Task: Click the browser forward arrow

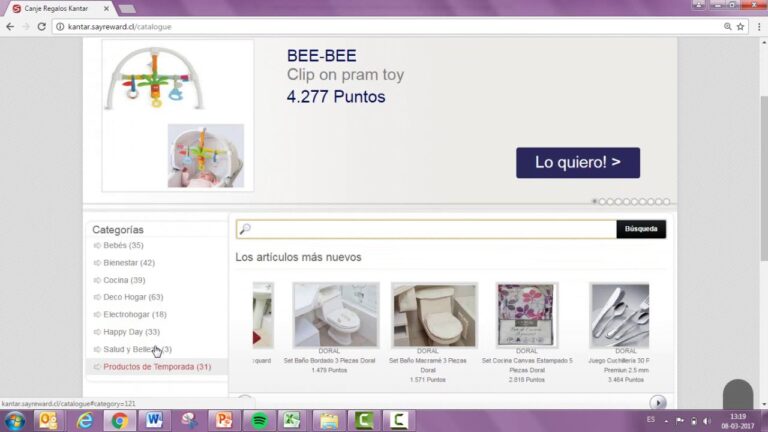Action: 26,26
